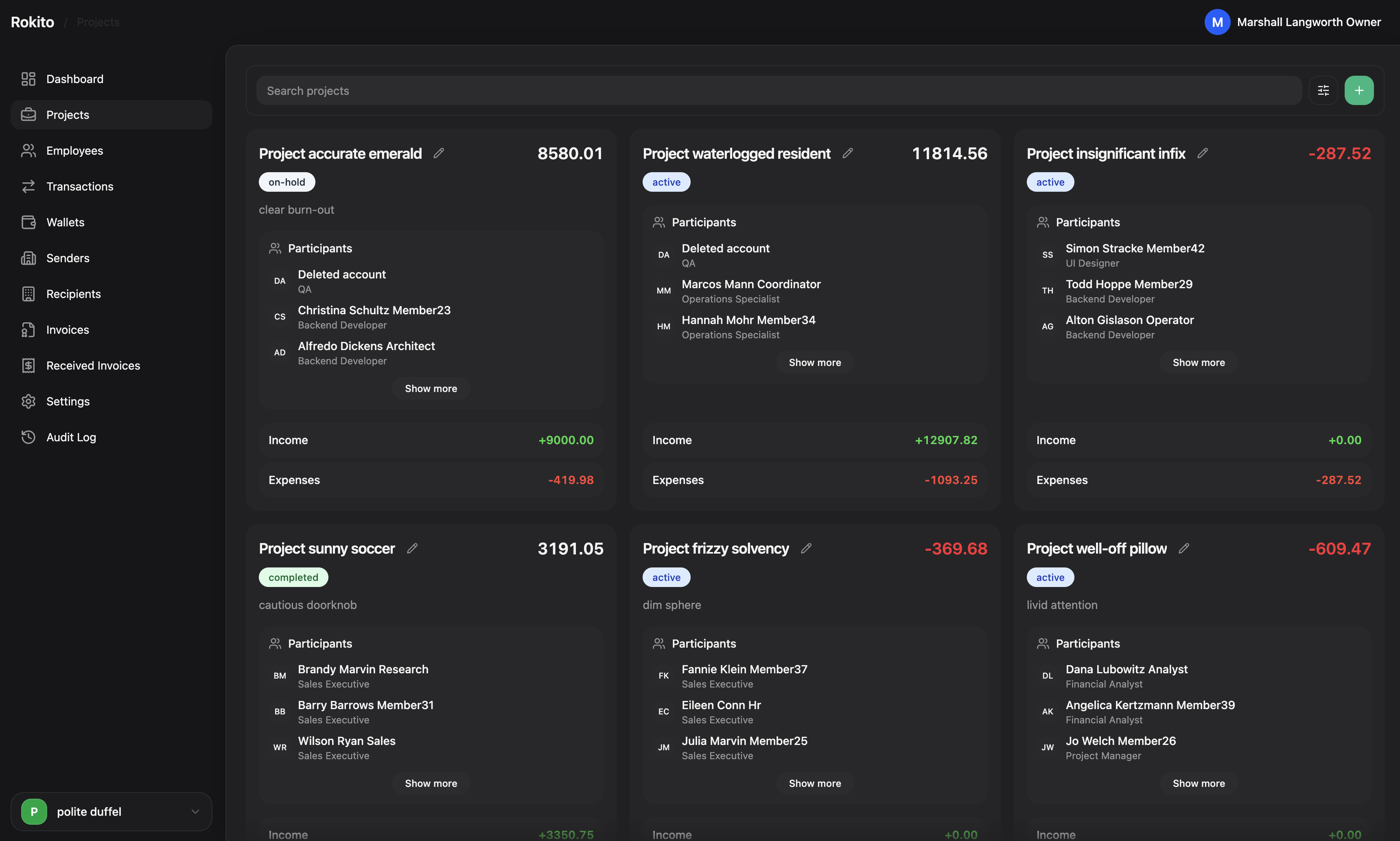Click the green add project button
Image resolution: width=1400 pixels, height=841 pixels.
point(1358,91)
